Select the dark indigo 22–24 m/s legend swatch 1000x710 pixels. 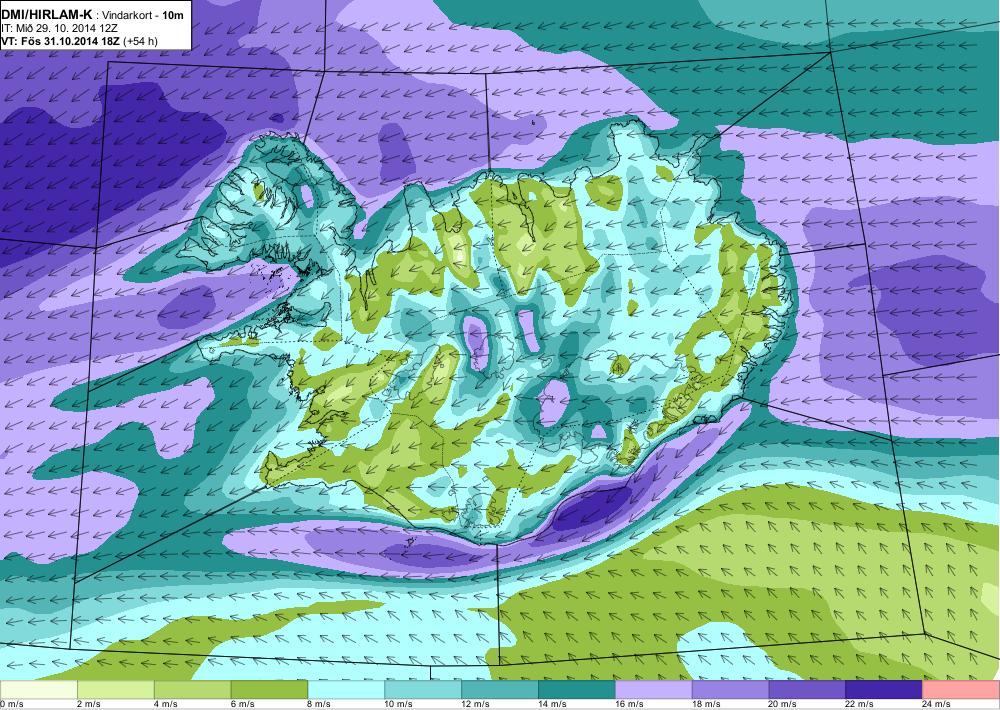tap(884, 690)
